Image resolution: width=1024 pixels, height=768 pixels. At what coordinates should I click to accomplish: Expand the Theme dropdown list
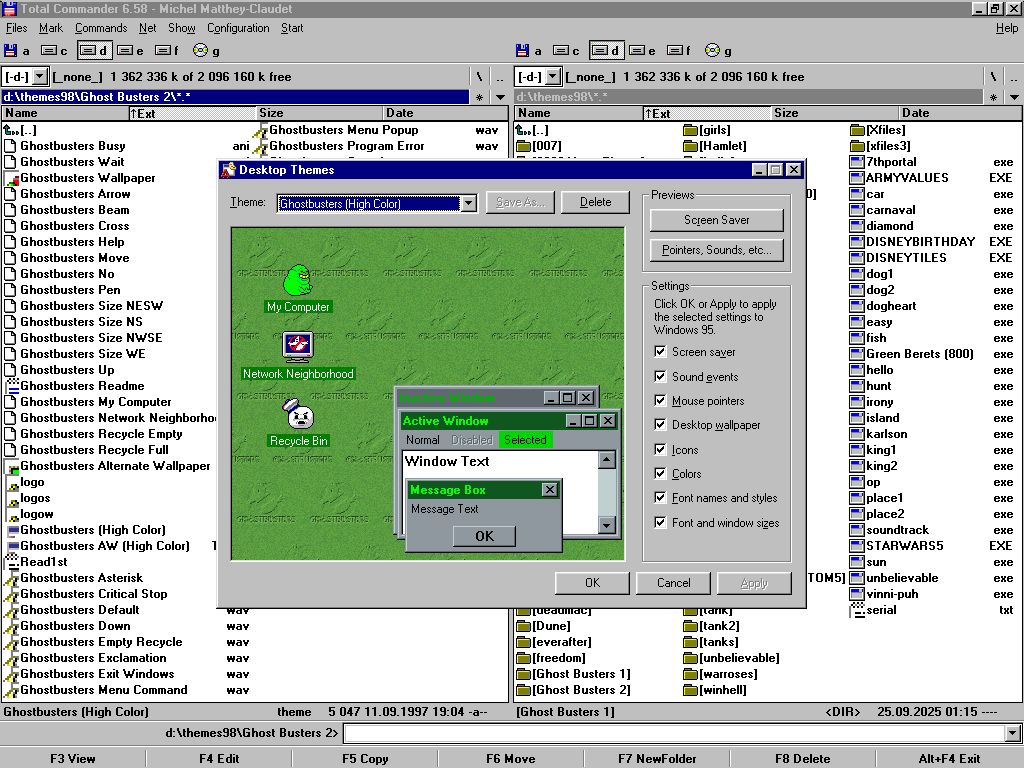tap(468, 203)
